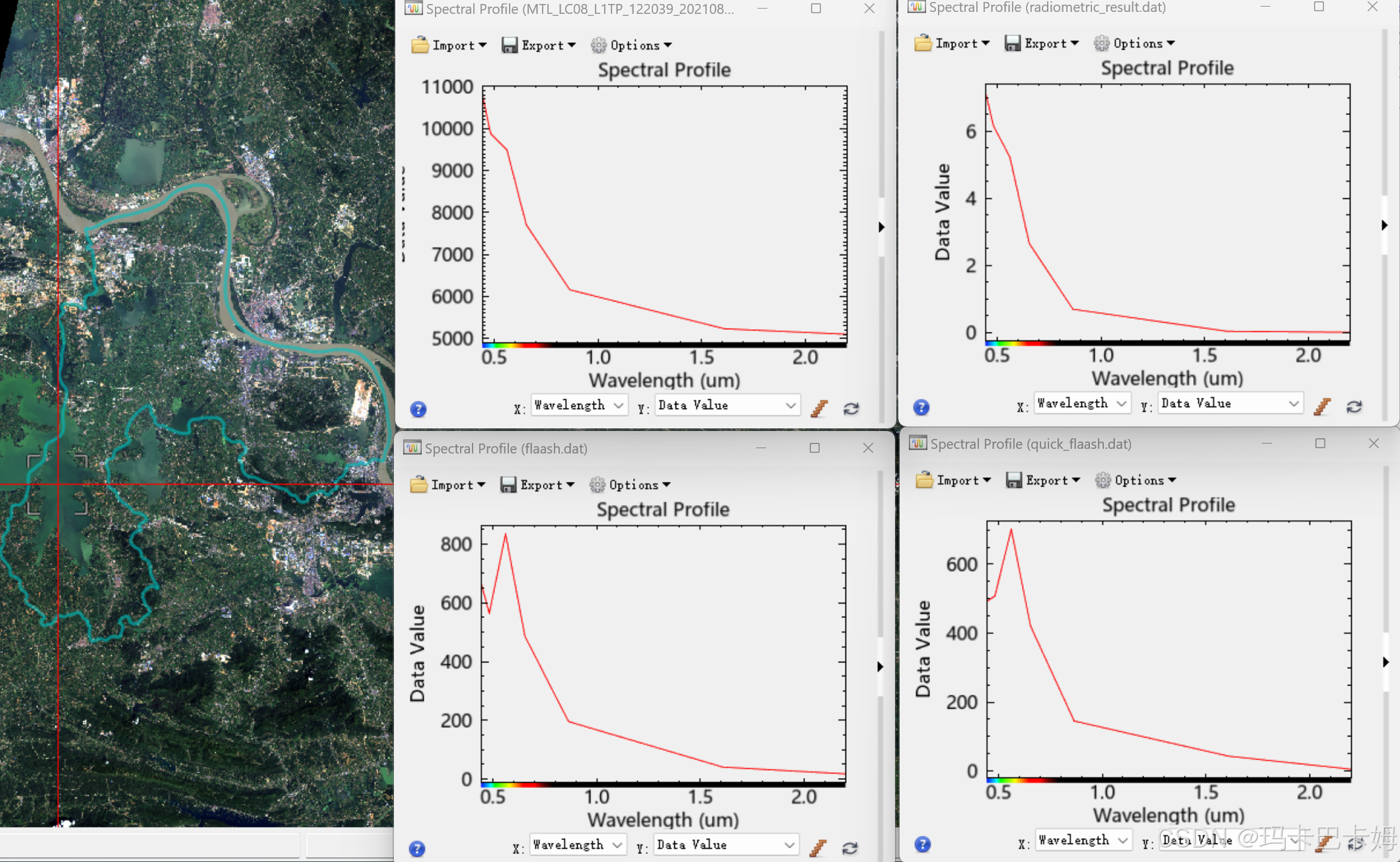1400x862 pixels.
Task: Click the refresh arrows icon in radiometric_result.dat profile
Action: [x=1354, y=407]
